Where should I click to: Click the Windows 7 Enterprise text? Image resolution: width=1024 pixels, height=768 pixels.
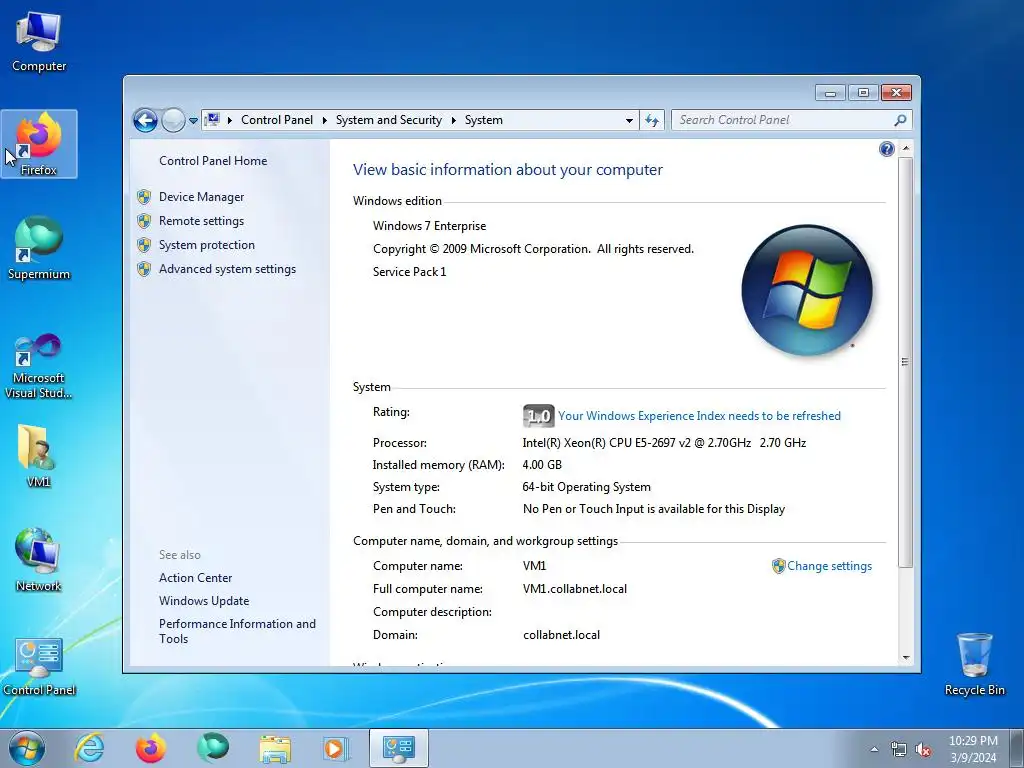(429, 226)
